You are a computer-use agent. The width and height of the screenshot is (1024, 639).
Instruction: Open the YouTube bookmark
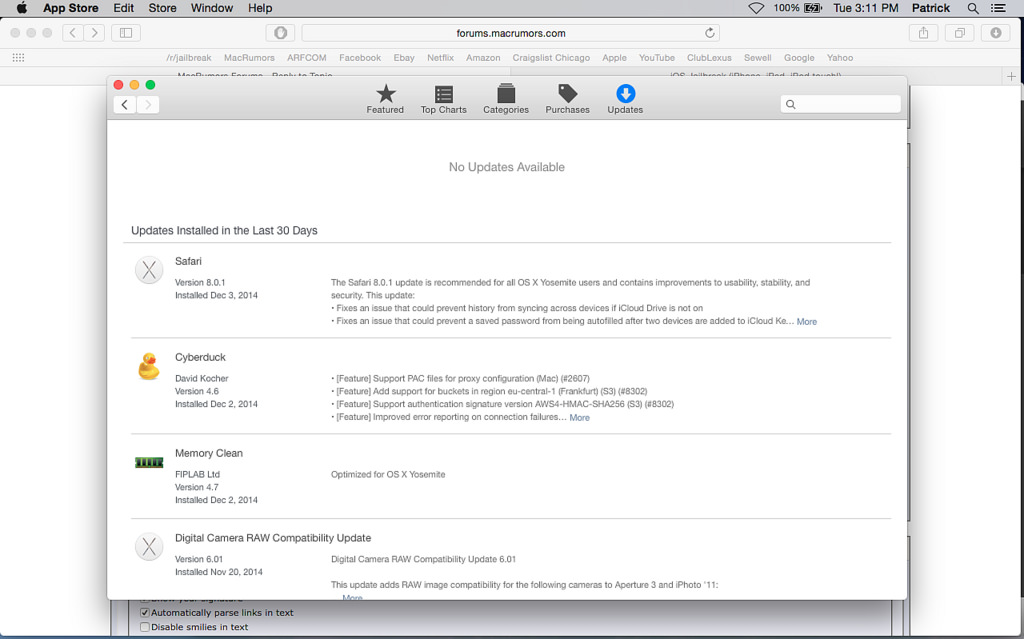click(656, 57)
